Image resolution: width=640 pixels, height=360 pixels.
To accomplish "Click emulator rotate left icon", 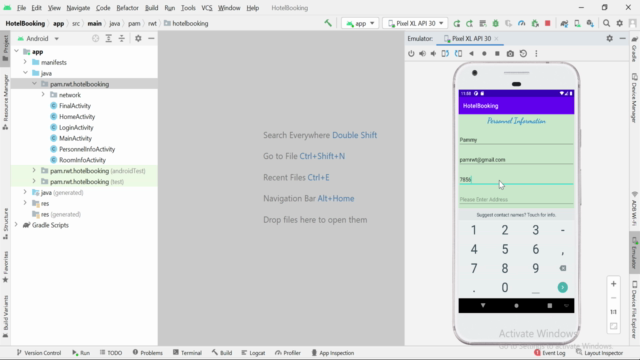I will coord(445,53).
